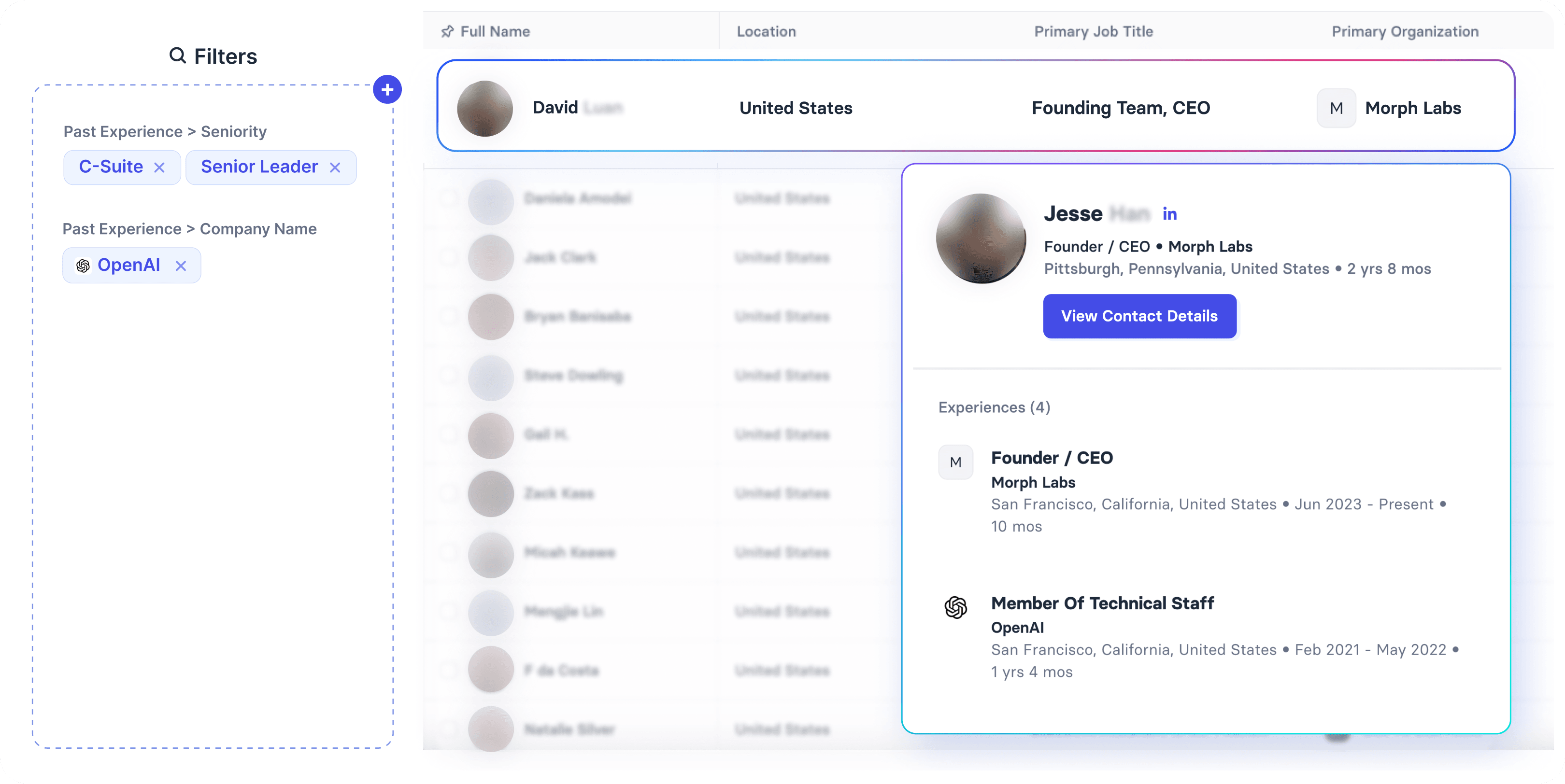Image resolution: width=1565 pixels, height=784 pixels.
Task: Open Jesse's LinkedIn profile icon
Action: [x=1169, y=214]
